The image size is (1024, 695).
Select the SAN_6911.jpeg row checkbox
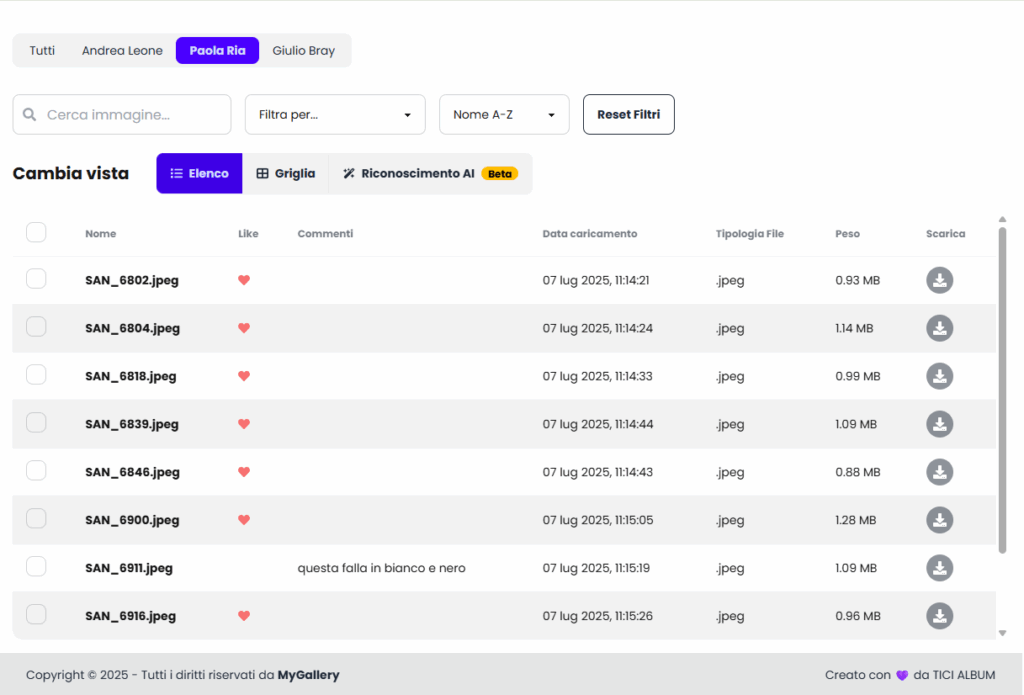click(x=36, y=567)
